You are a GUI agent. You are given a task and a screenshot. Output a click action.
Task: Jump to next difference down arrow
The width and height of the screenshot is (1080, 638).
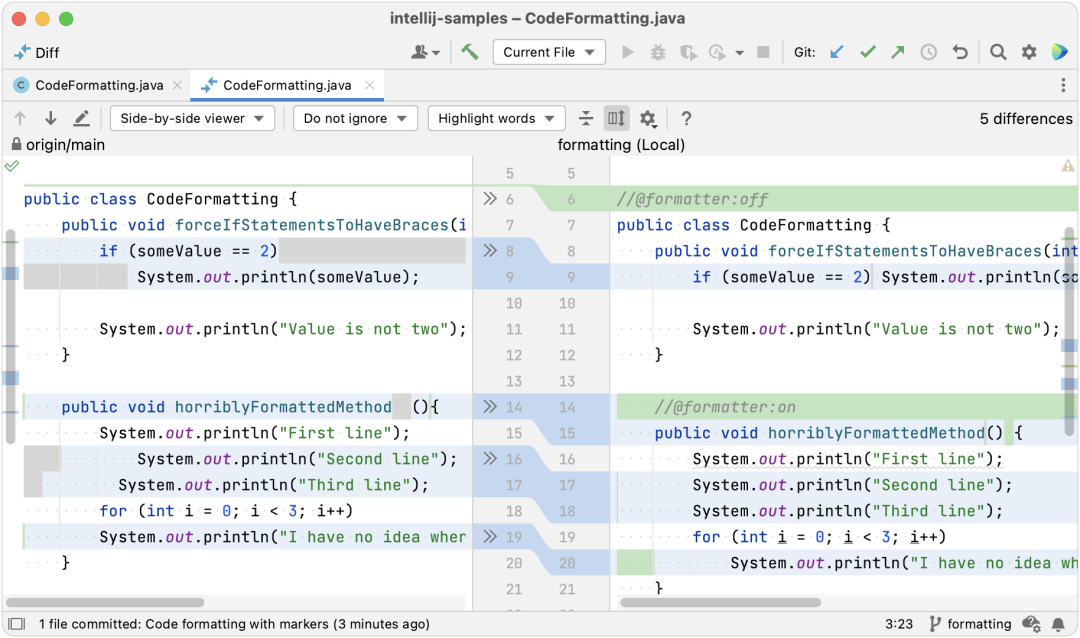pos(50,119)
